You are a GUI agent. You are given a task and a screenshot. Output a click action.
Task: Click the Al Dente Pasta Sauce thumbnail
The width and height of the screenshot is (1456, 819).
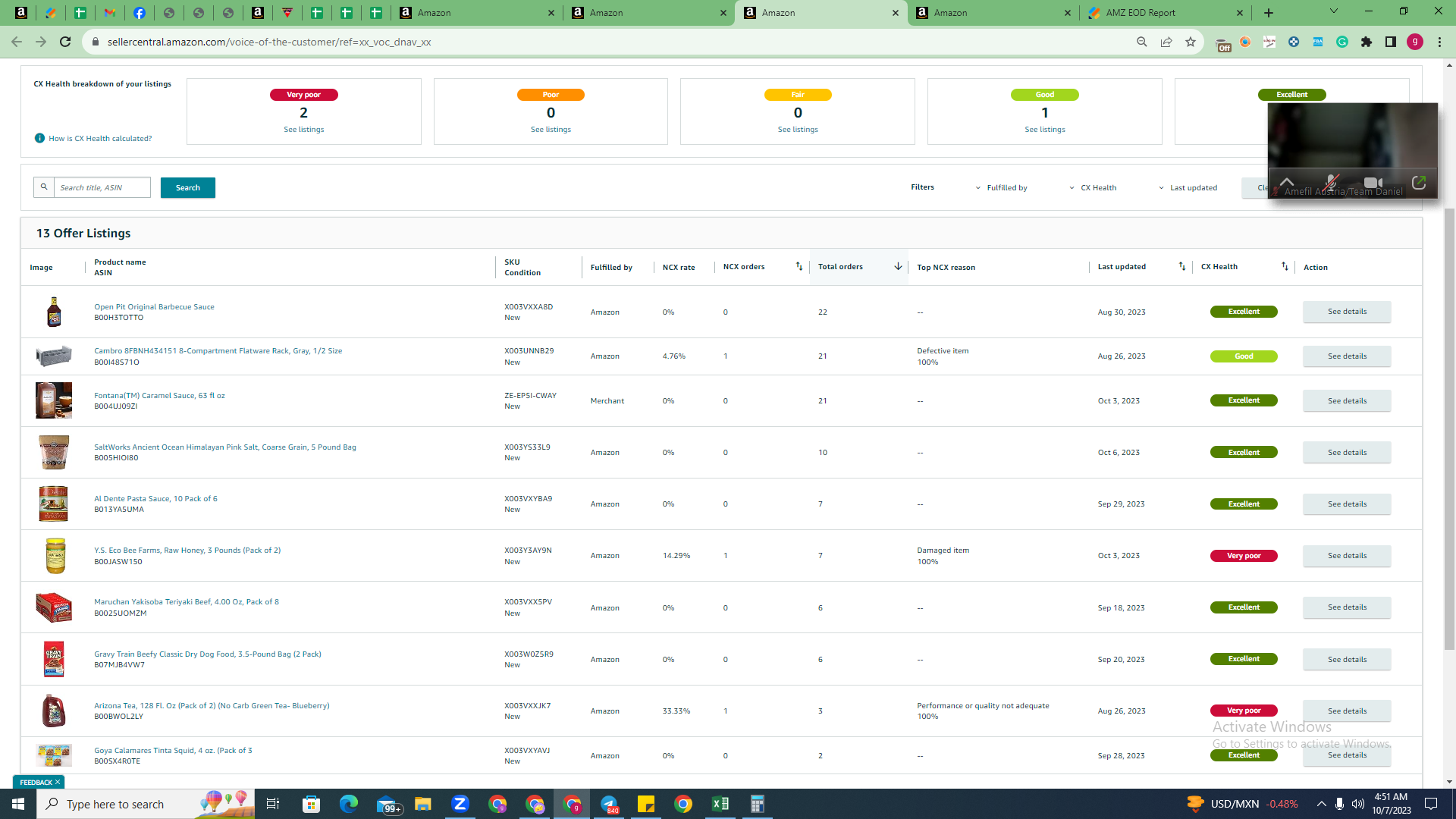pyautogui.click(x=53, y=504)
